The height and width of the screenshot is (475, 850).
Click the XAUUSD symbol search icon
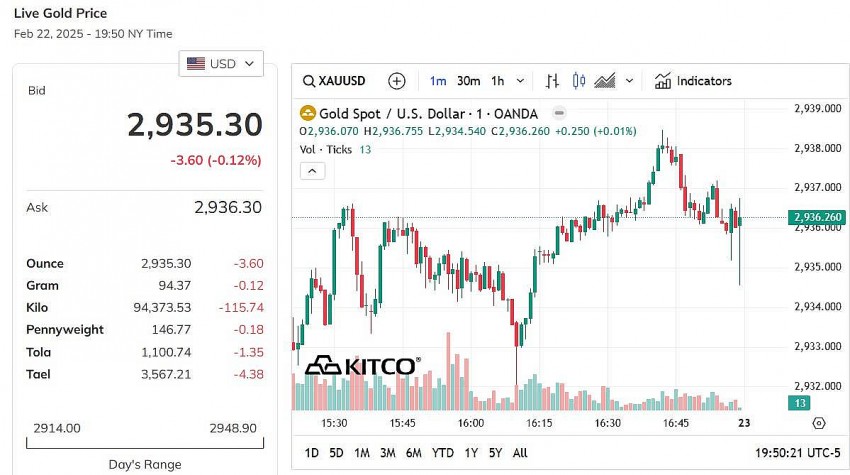point(309,81)
